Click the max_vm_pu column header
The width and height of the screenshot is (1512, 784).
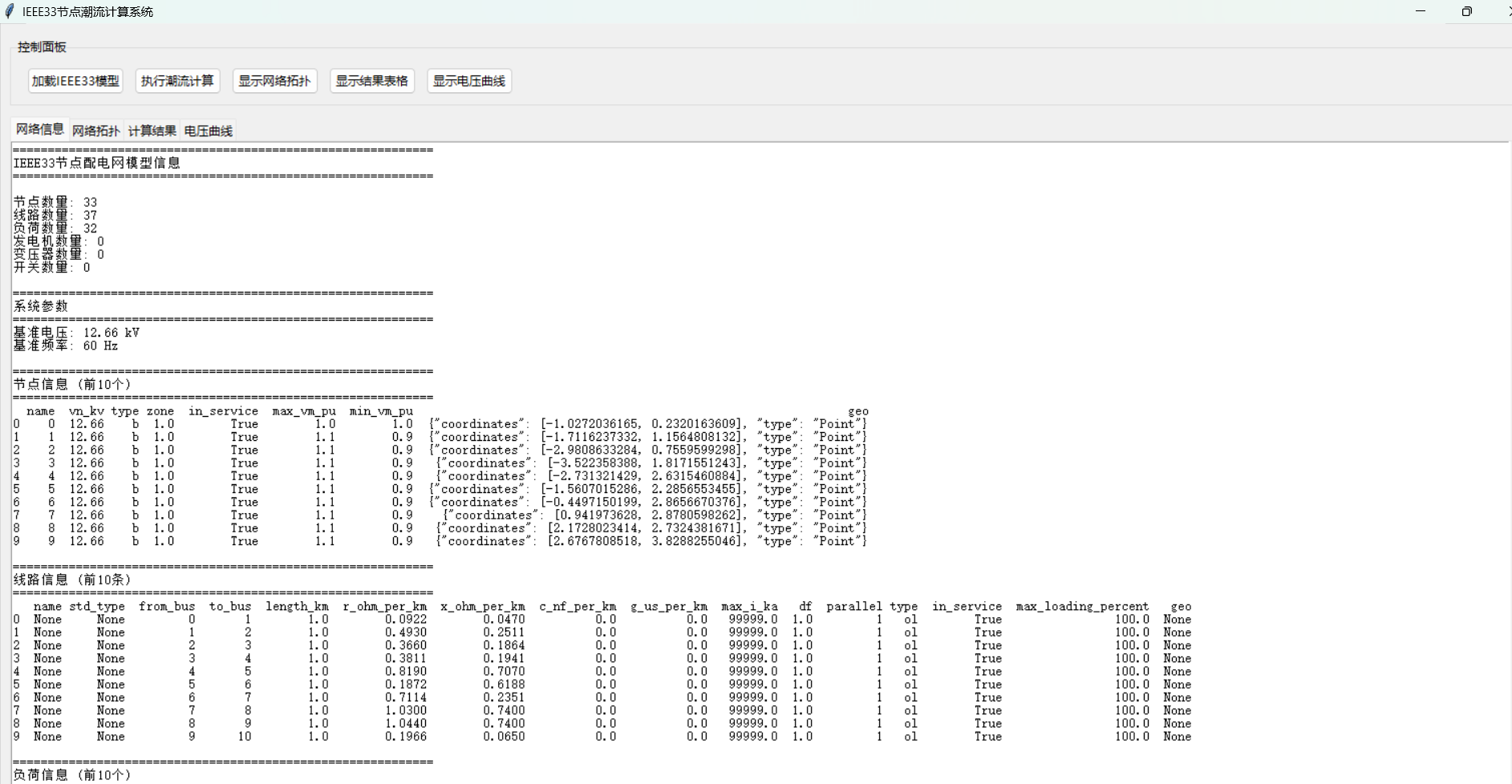point(304,411)
